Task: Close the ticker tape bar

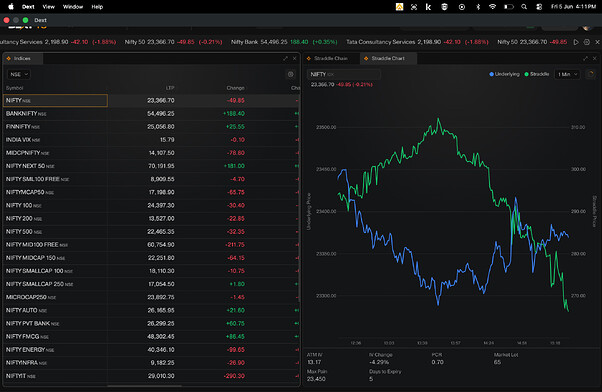Action: [597, 42]
